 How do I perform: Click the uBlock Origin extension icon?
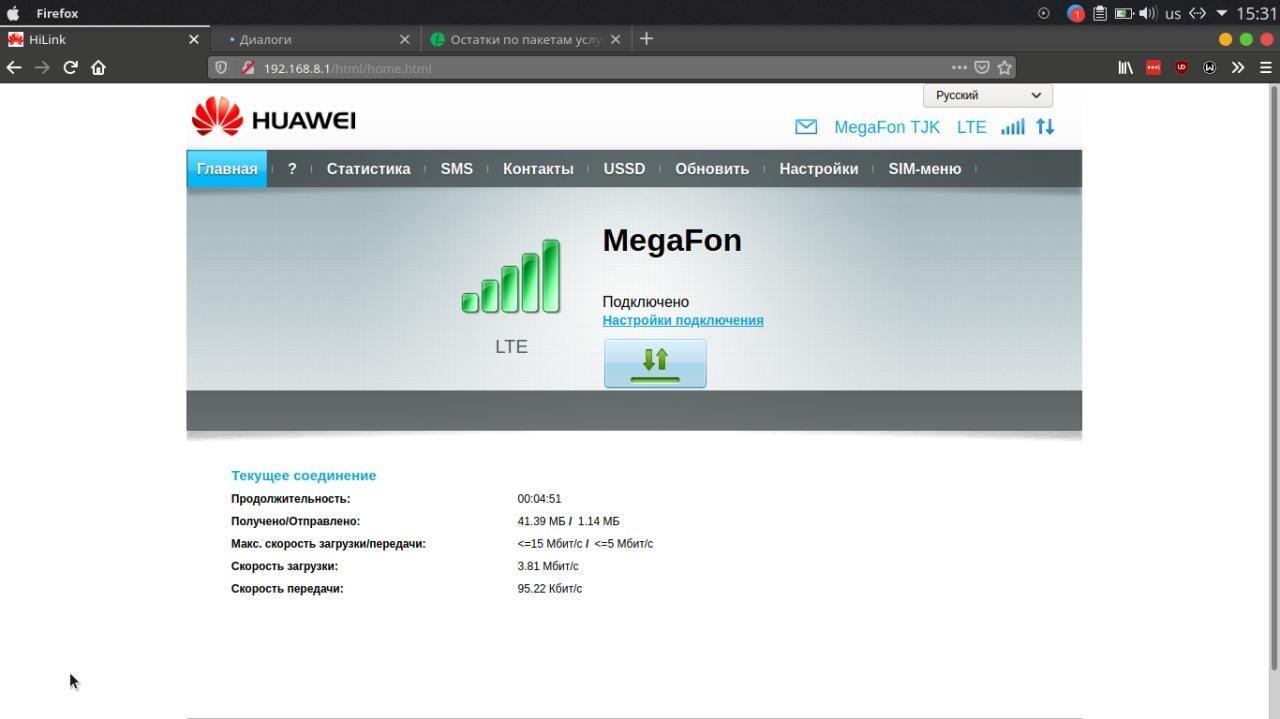pyautogui.click(x=1181, y=67)
